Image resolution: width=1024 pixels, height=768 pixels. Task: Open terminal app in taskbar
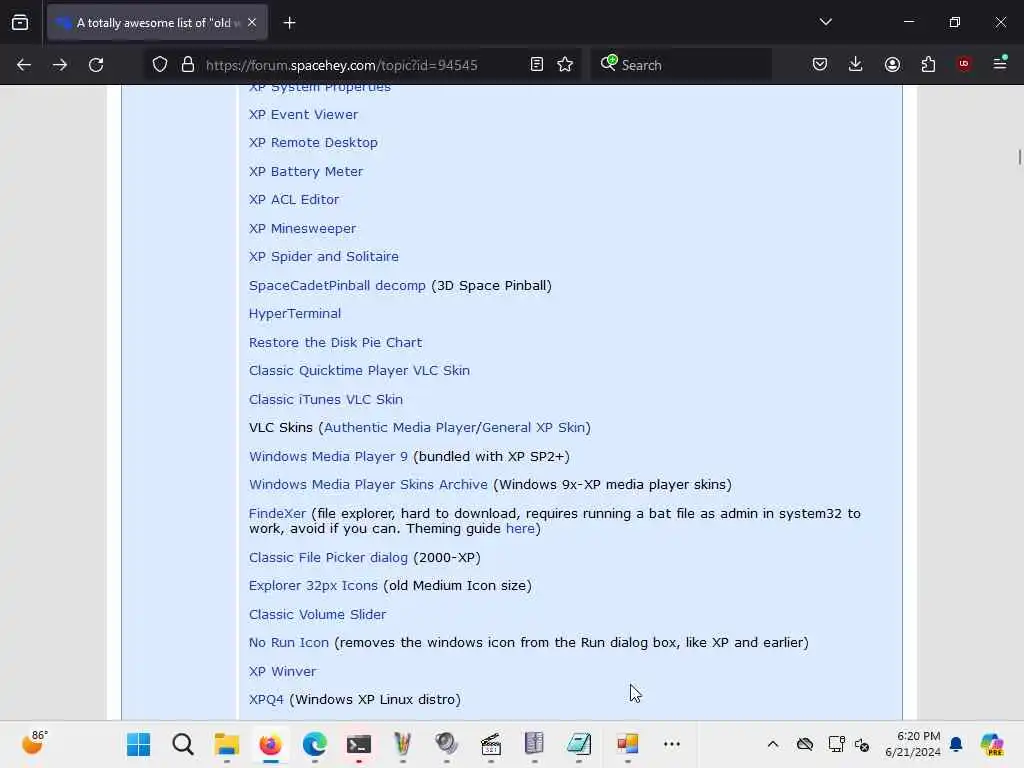[359, 744]
